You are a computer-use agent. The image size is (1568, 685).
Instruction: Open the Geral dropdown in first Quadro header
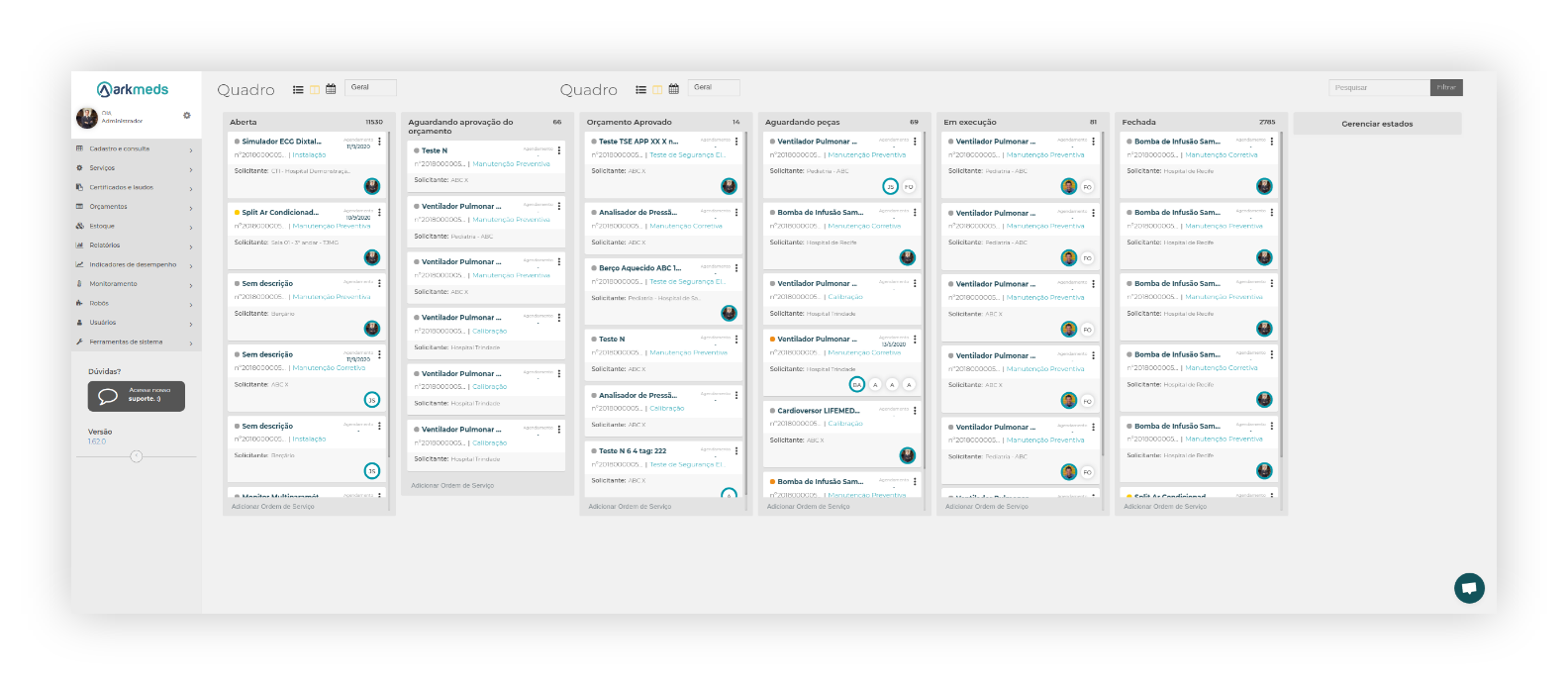click(x=371, y=87)
